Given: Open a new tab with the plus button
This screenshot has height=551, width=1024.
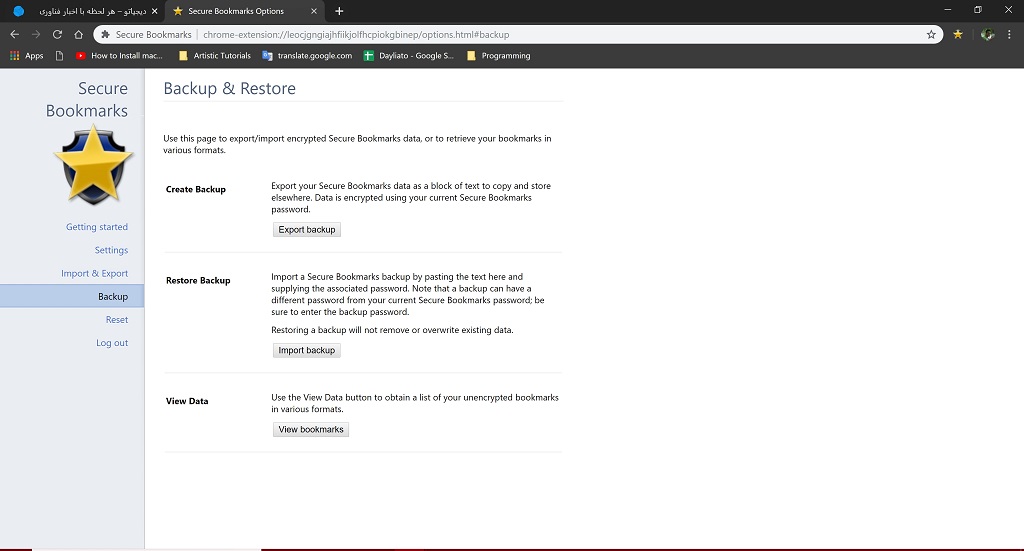Looking at the screenshot, I should tap(339, 11).
